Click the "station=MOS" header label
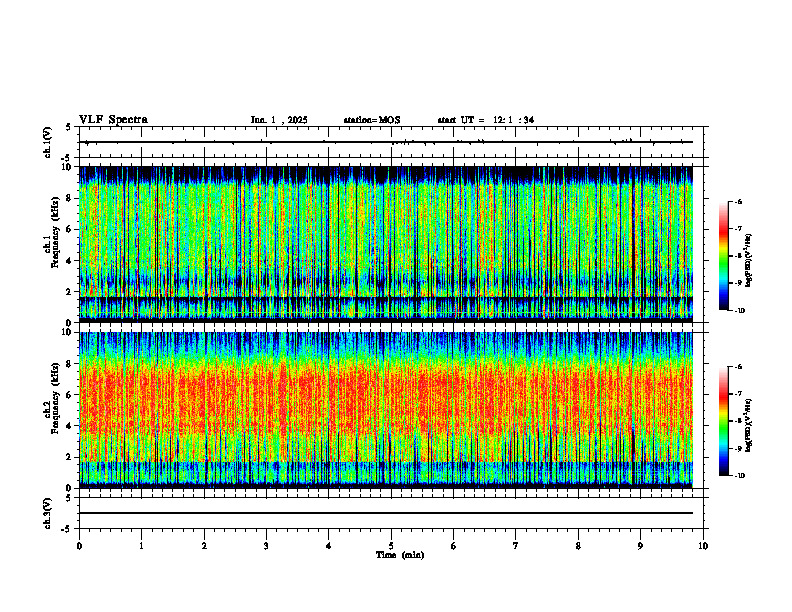 pyautogui.click(x=372, y=120)
